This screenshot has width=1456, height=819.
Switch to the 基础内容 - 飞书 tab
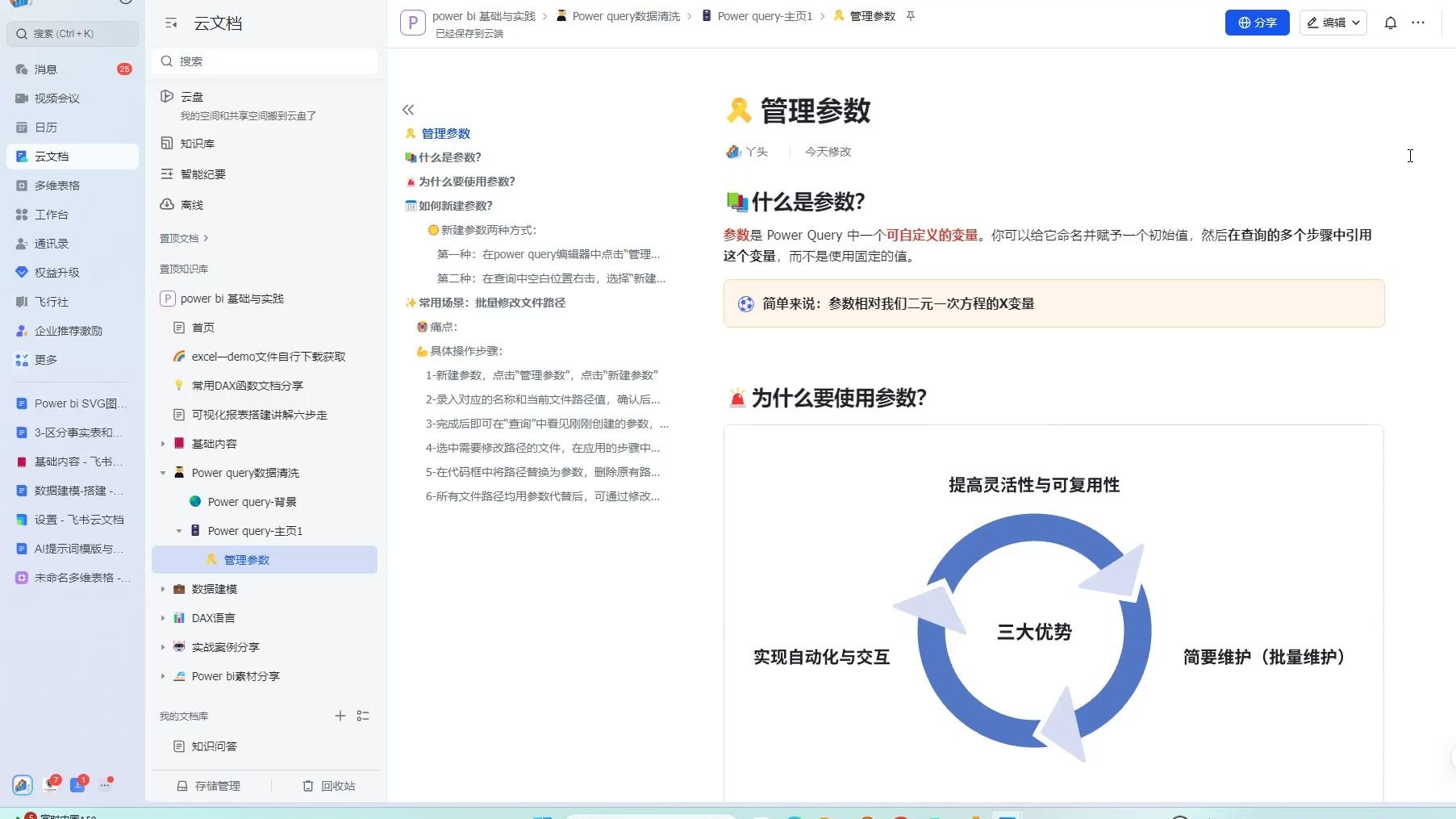(x=73, y=462)
